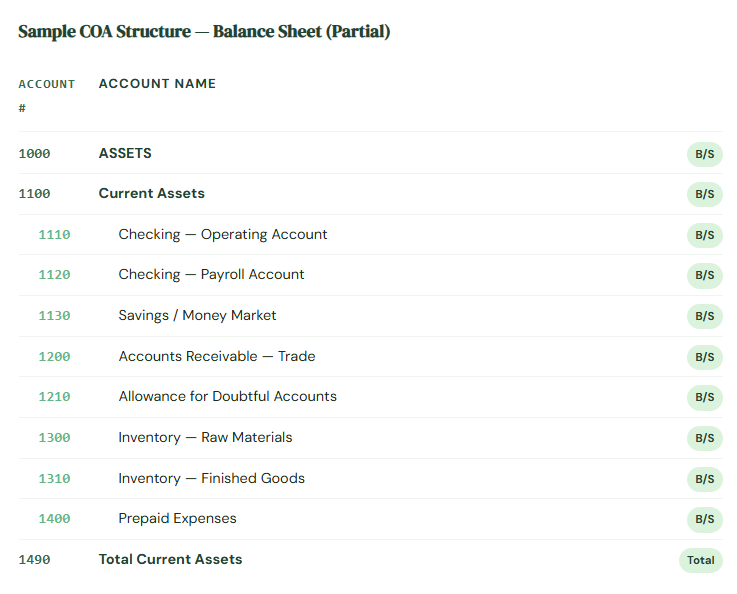Select Inventory — Finished Goods entry
Image resolution: width=737 pixels, height=594 pixels.
pos(211,479)
